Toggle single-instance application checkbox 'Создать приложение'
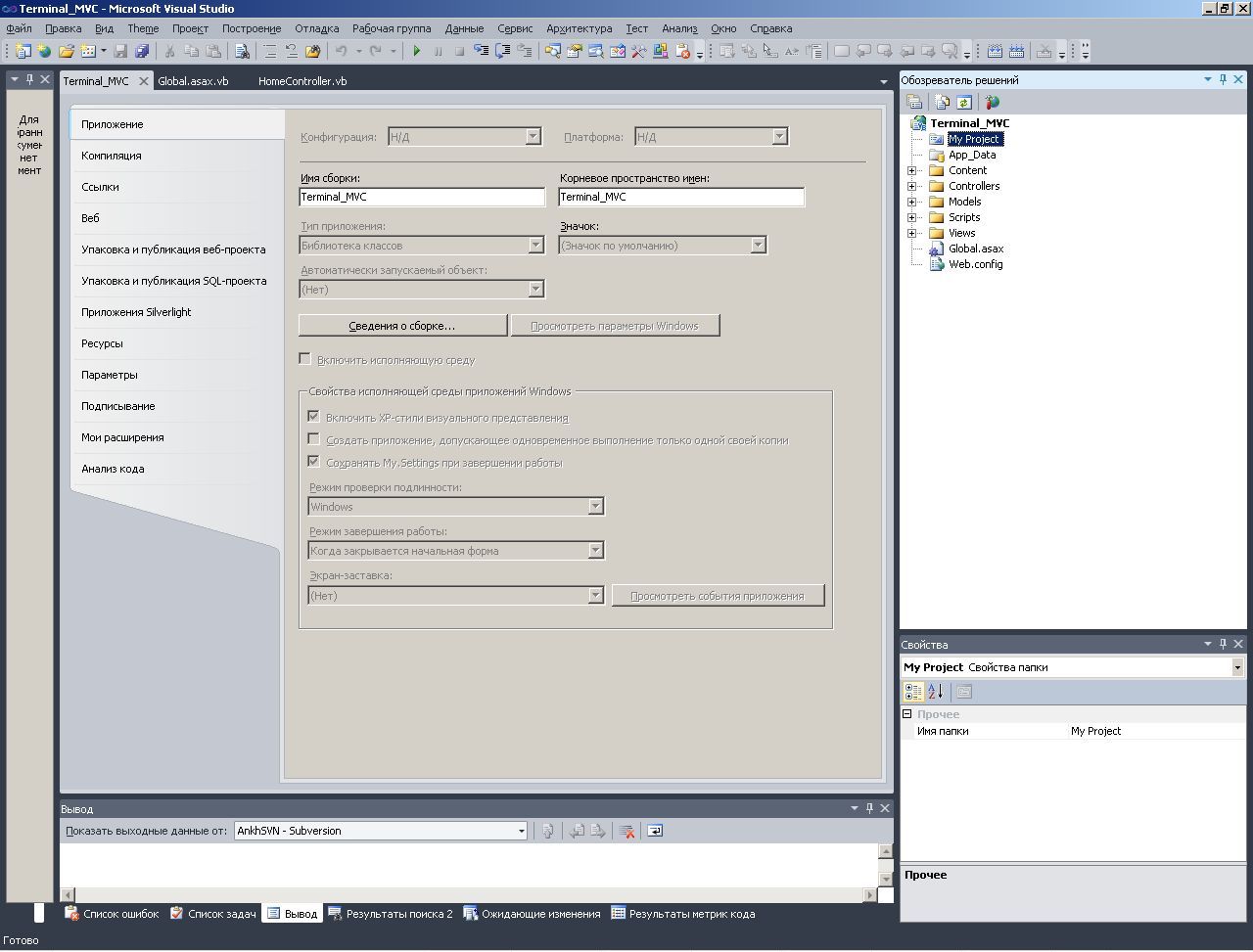This screenshot has width=1253, height=952. point(314,439)
